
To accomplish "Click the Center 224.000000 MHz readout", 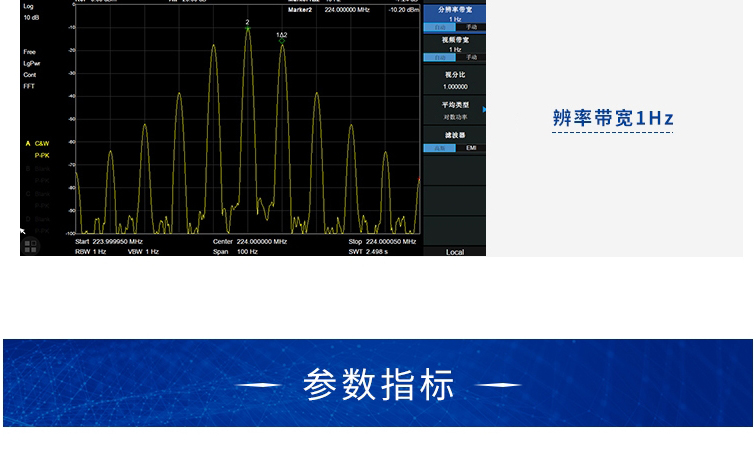I will [x=250, y=241].
